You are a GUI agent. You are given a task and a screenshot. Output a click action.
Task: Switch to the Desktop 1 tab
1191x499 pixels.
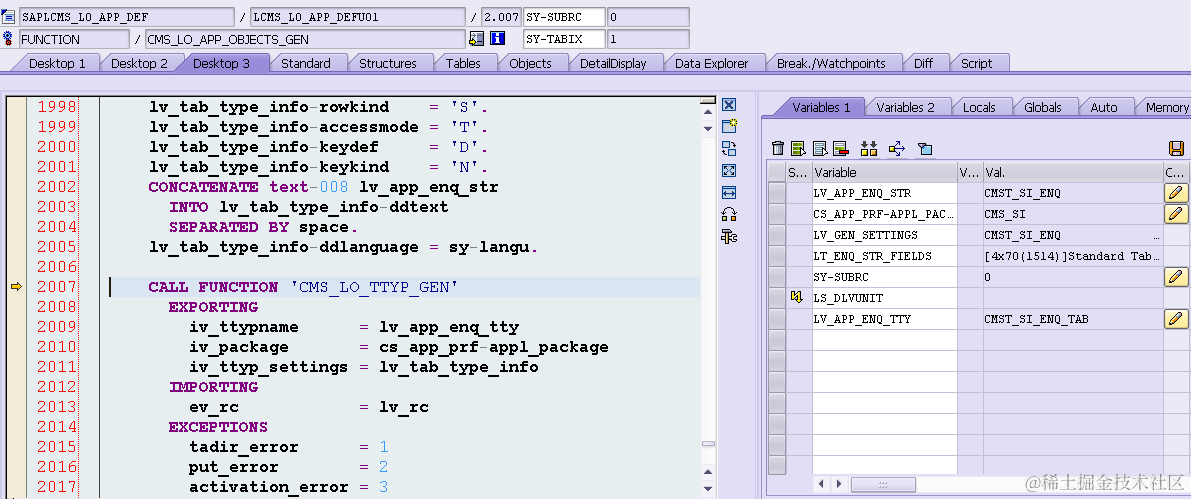(57, 64)
